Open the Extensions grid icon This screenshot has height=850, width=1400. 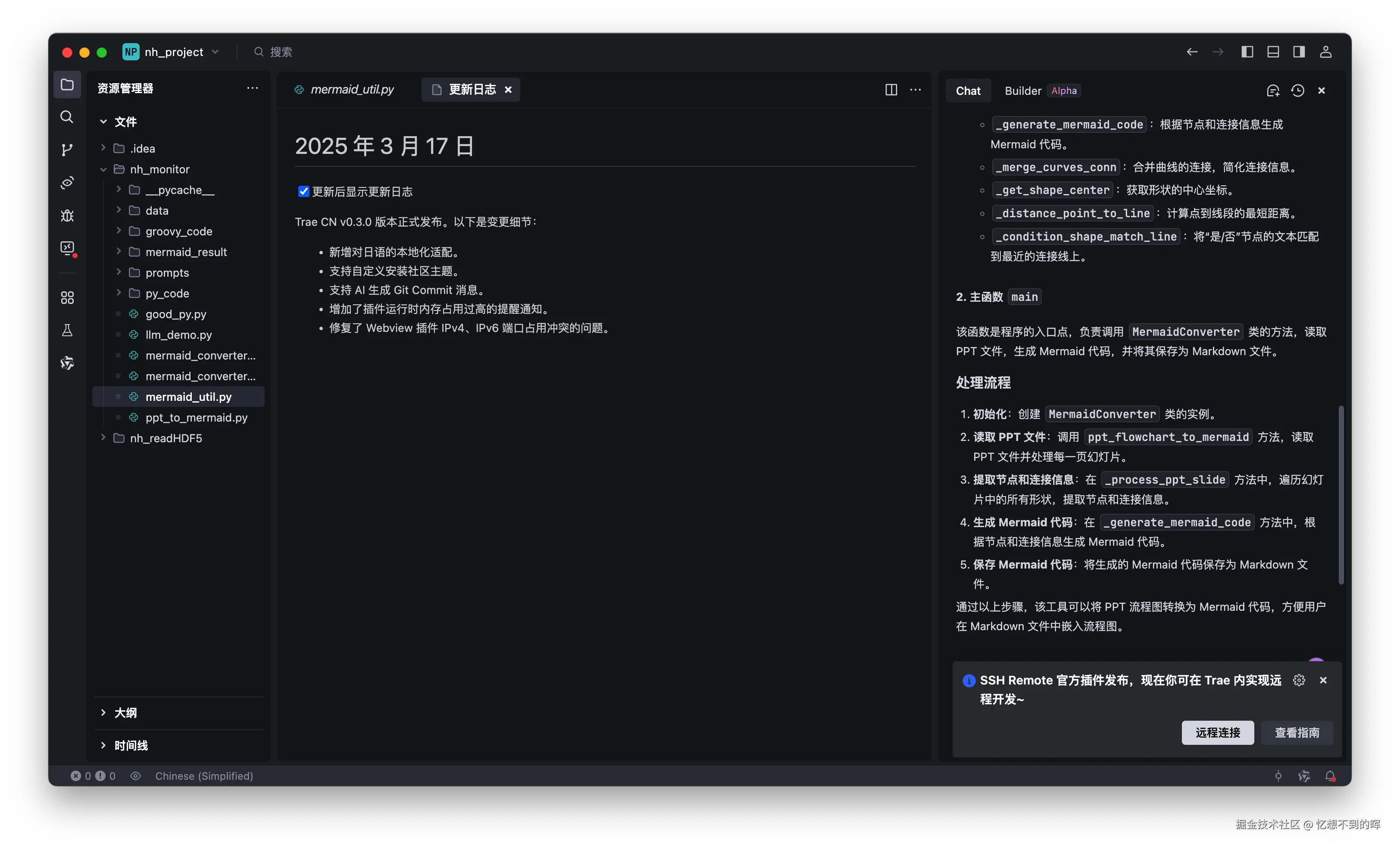click(67, 297)
